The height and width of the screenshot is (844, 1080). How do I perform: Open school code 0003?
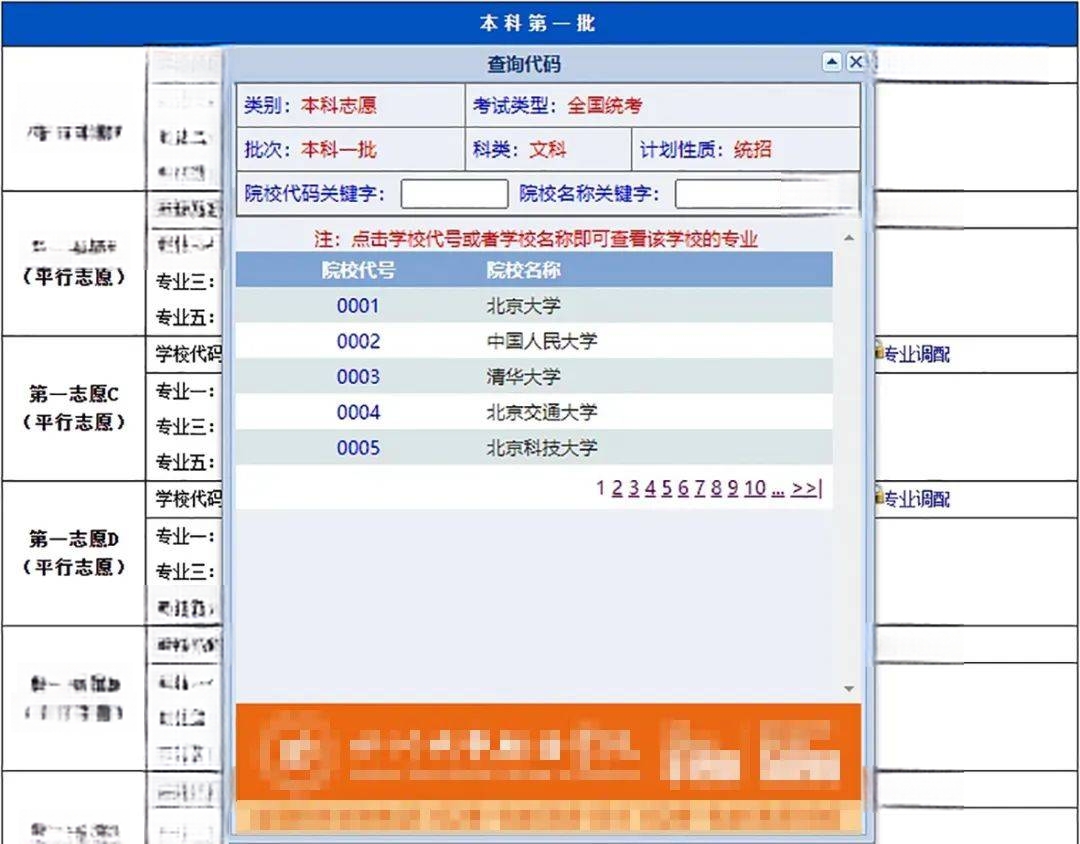tap(358, 377)
